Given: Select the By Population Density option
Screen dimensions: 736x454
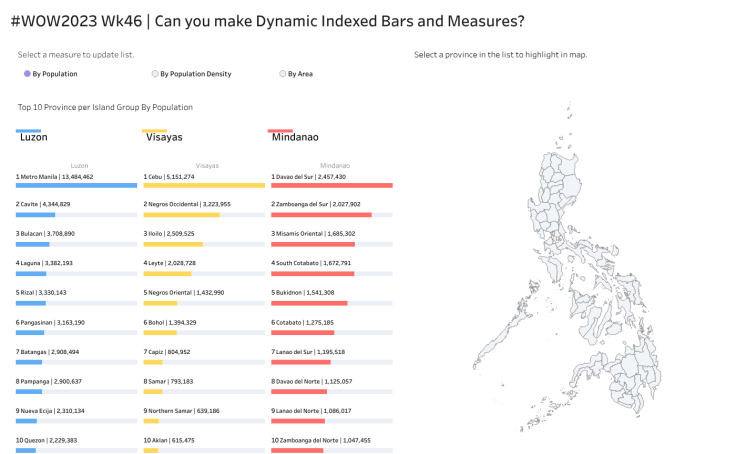Looking at the screenshot, I should point(155,73).
